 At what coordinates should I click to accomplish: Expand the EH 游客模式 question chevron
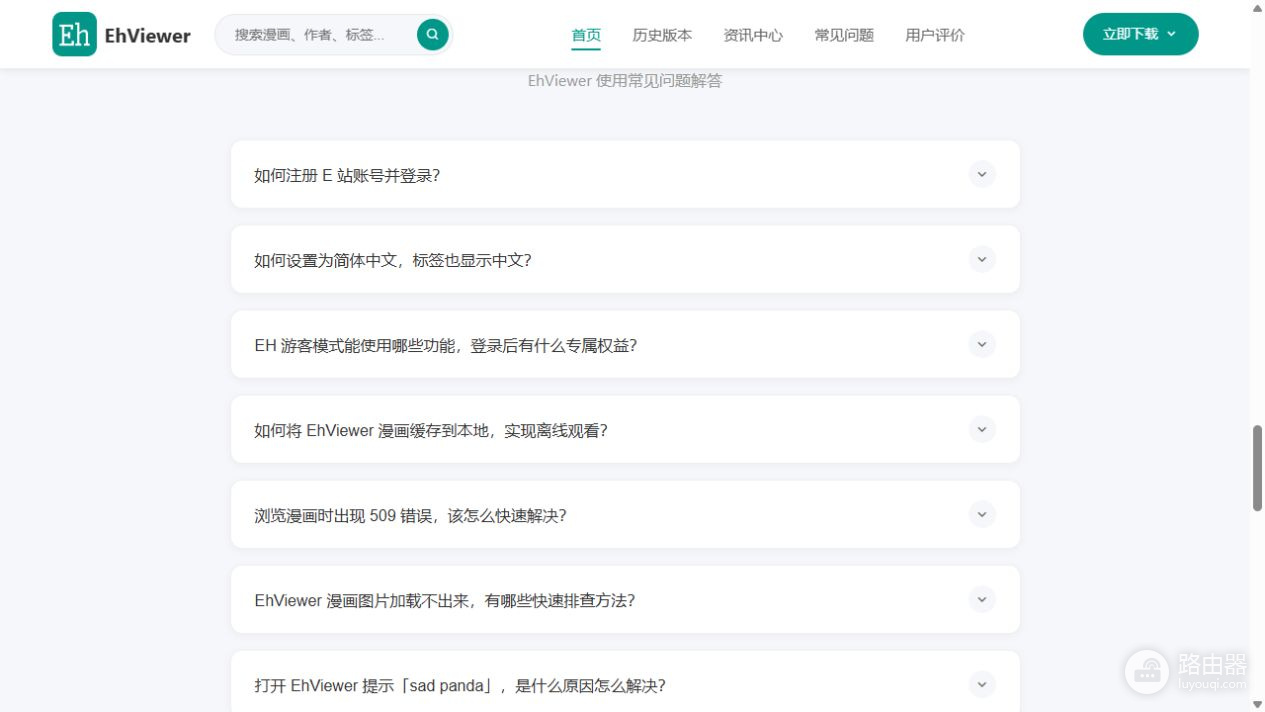pyautogui.click(x=982, y=344)
